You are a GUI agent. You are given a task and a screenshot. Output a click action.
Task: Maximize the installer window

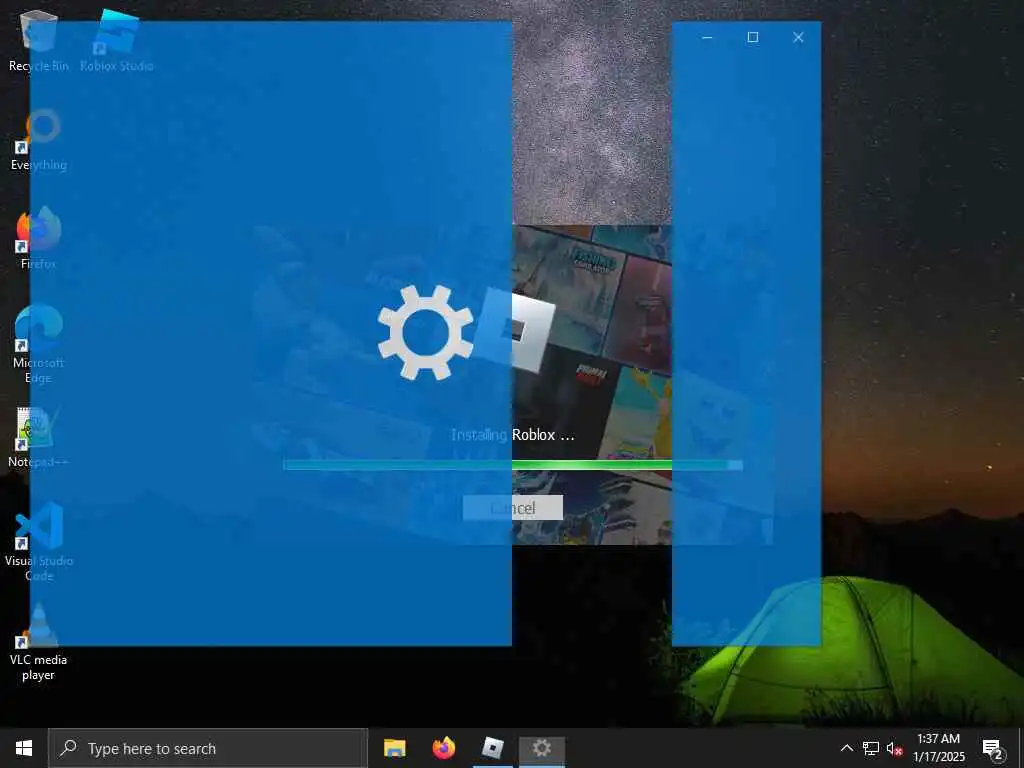tap(752, 37)
